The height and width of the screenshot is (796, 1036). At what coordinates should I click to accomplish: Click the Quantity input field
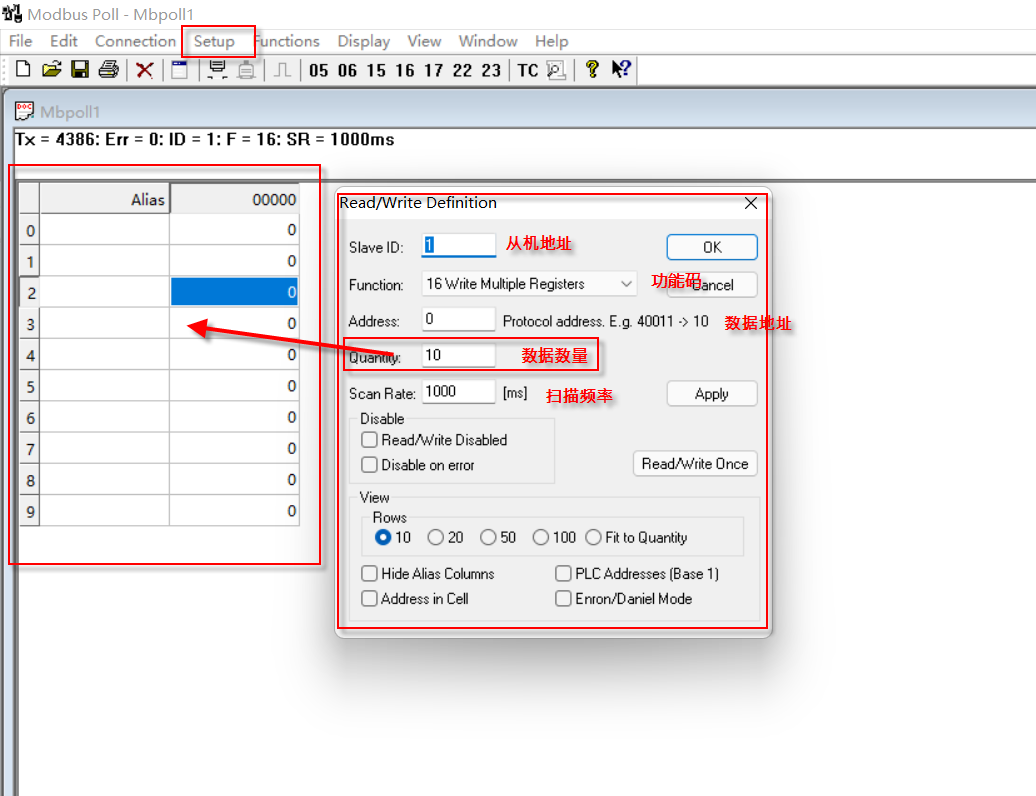point(458,355)
